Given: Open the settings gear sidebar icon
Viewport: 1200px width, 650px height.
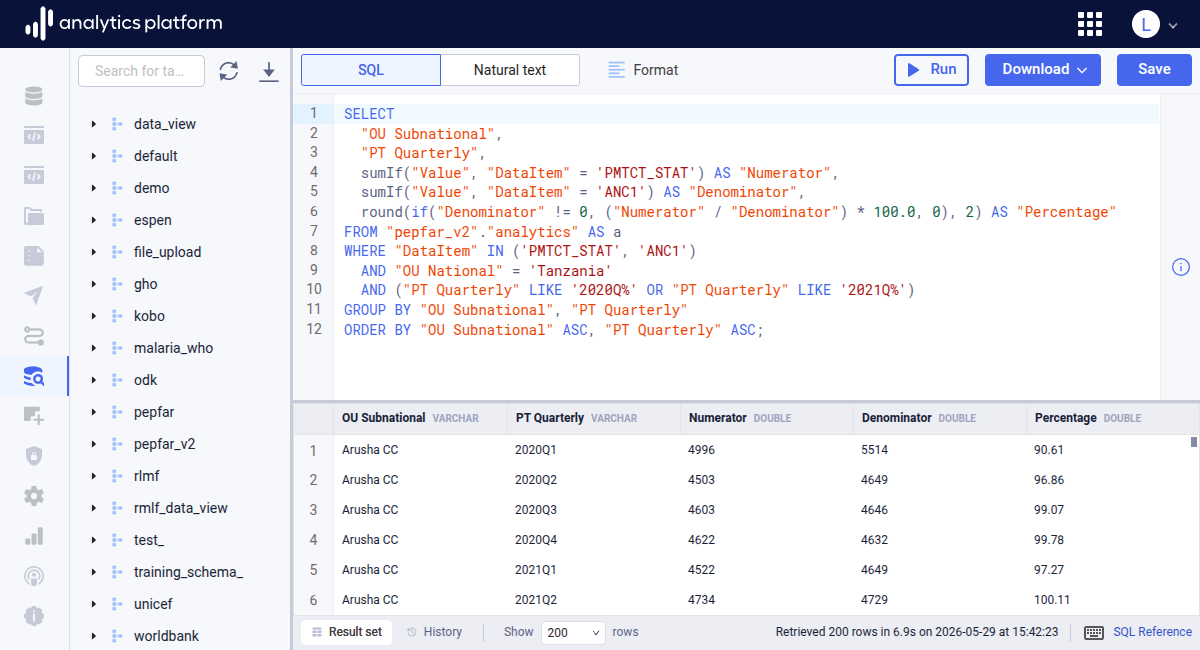Looking at the screenshot, I should [x=34, y=496].
